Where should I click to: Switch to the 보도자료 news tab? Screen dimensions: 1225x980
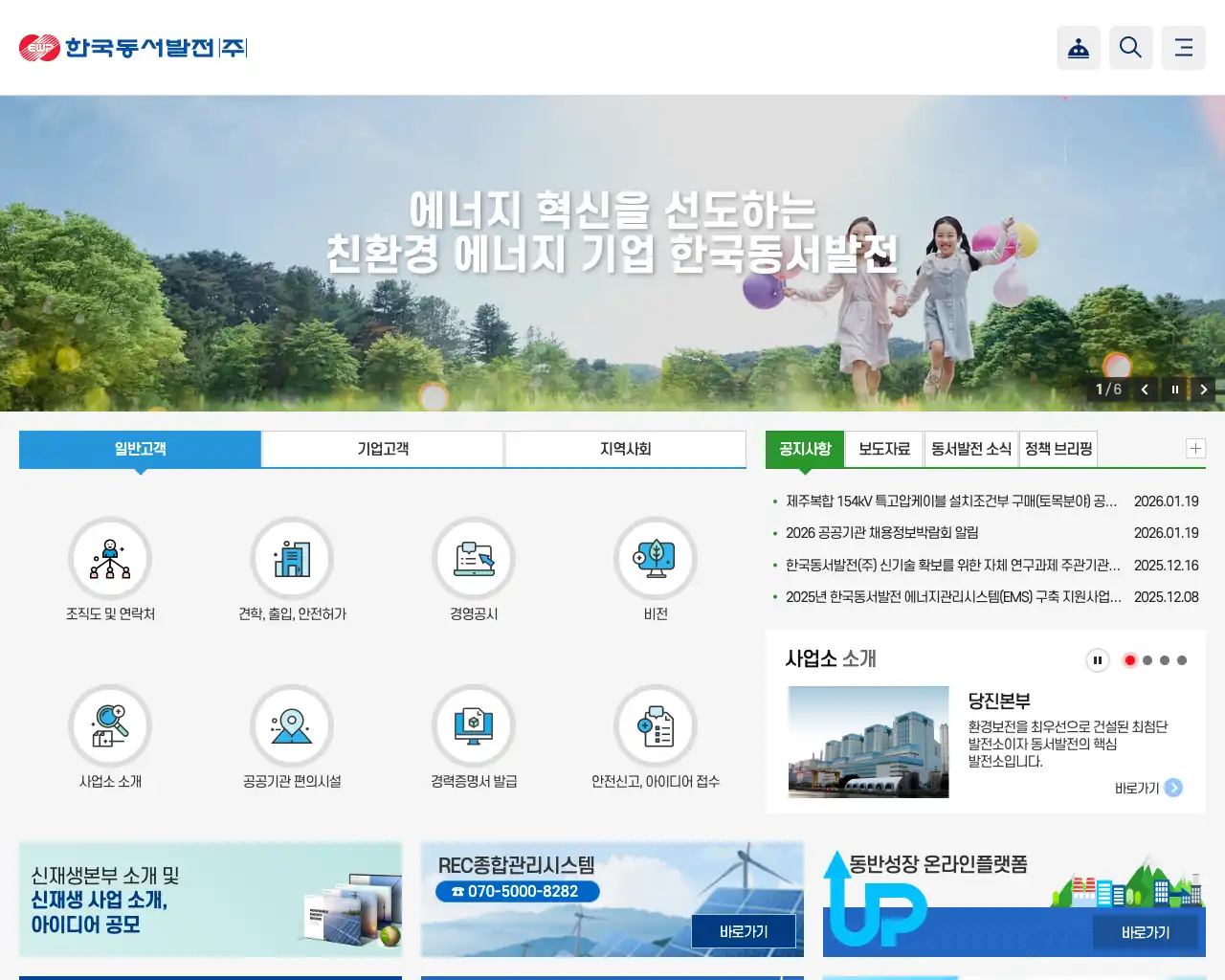pyautogui.click(x=883, y=448)
